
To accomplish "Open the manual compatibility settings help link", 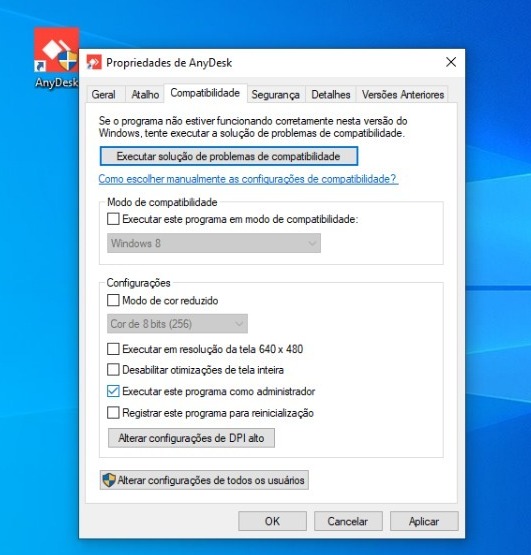I will [247, 179].
